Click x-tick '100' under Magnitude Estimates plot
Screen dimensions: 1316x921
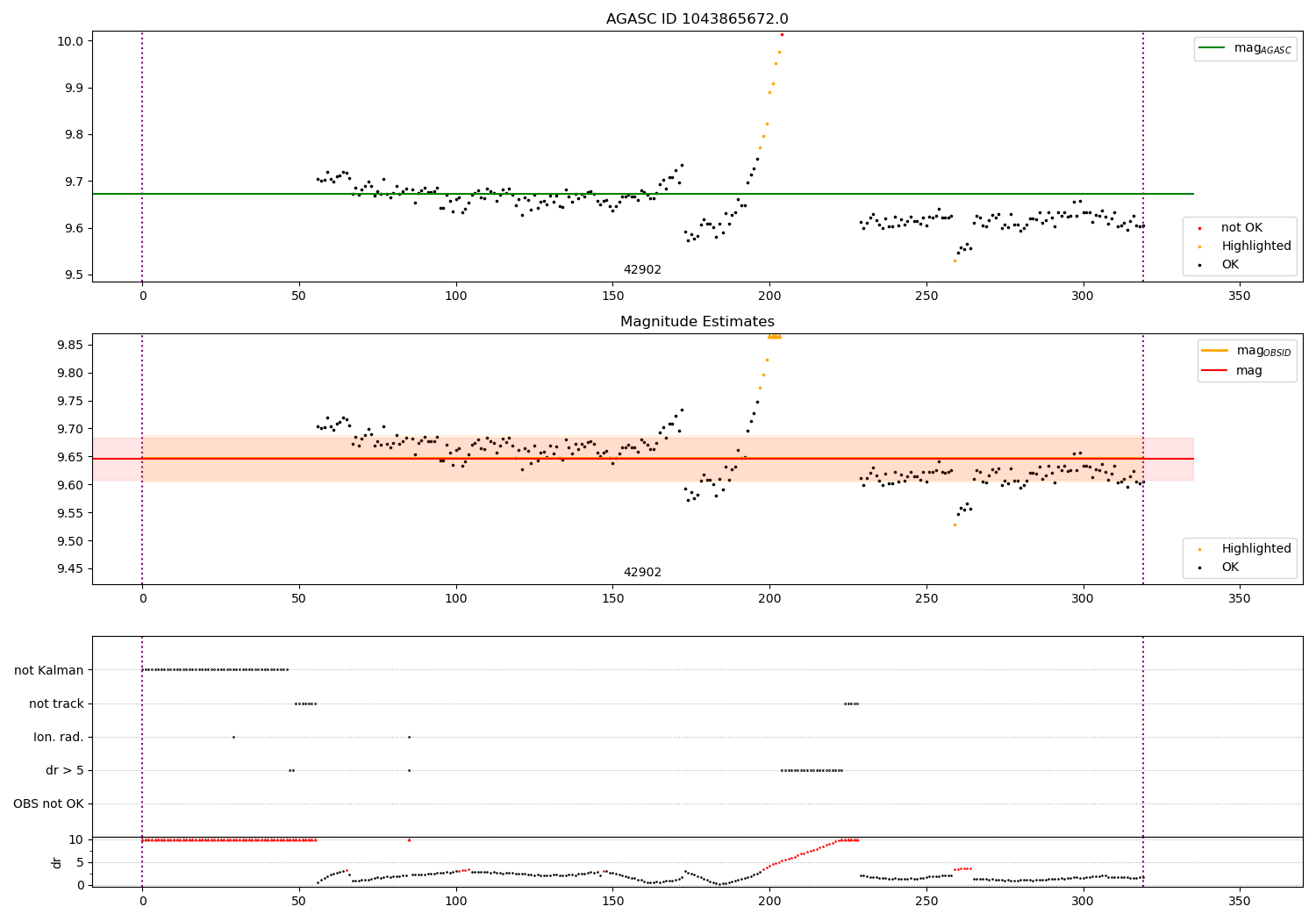coord(455,600)
